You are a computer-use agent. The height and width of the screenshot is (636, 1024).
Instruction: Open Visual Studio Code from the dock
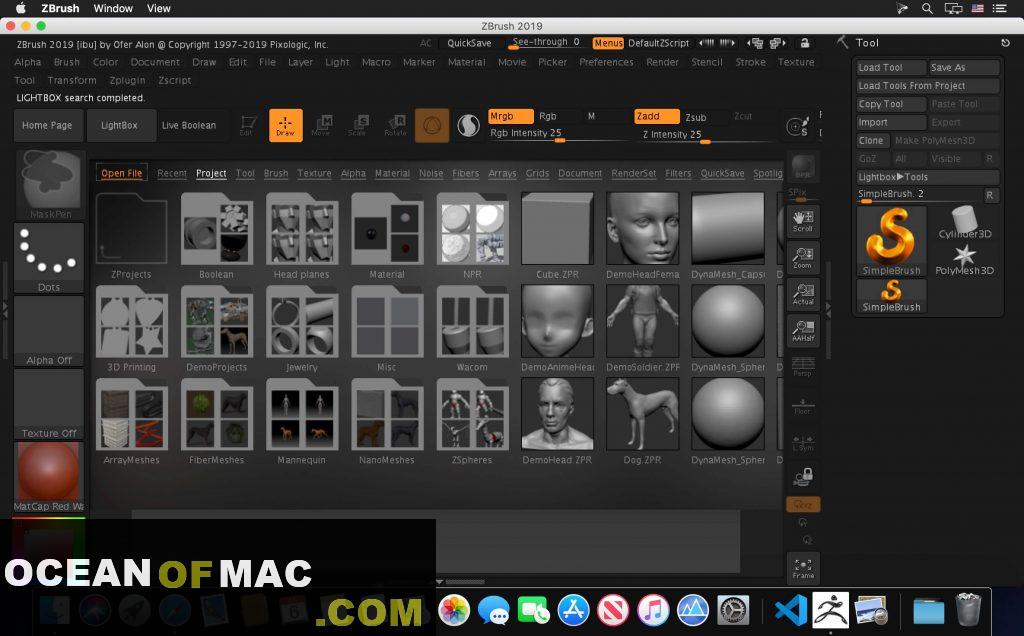pyautogui.click(x=790, y=611)
